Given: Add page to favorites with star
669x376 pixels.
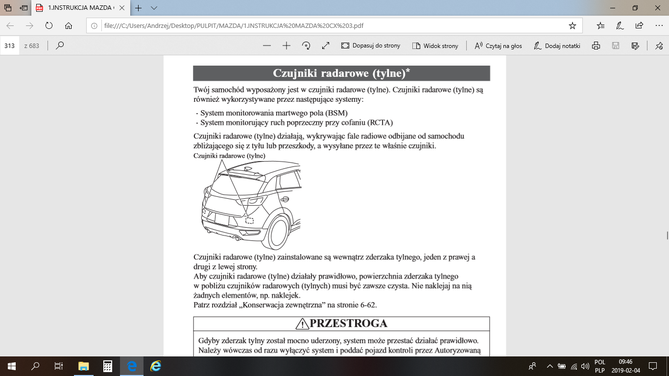Looking at the screenshot, I should [x=572, y=26].
